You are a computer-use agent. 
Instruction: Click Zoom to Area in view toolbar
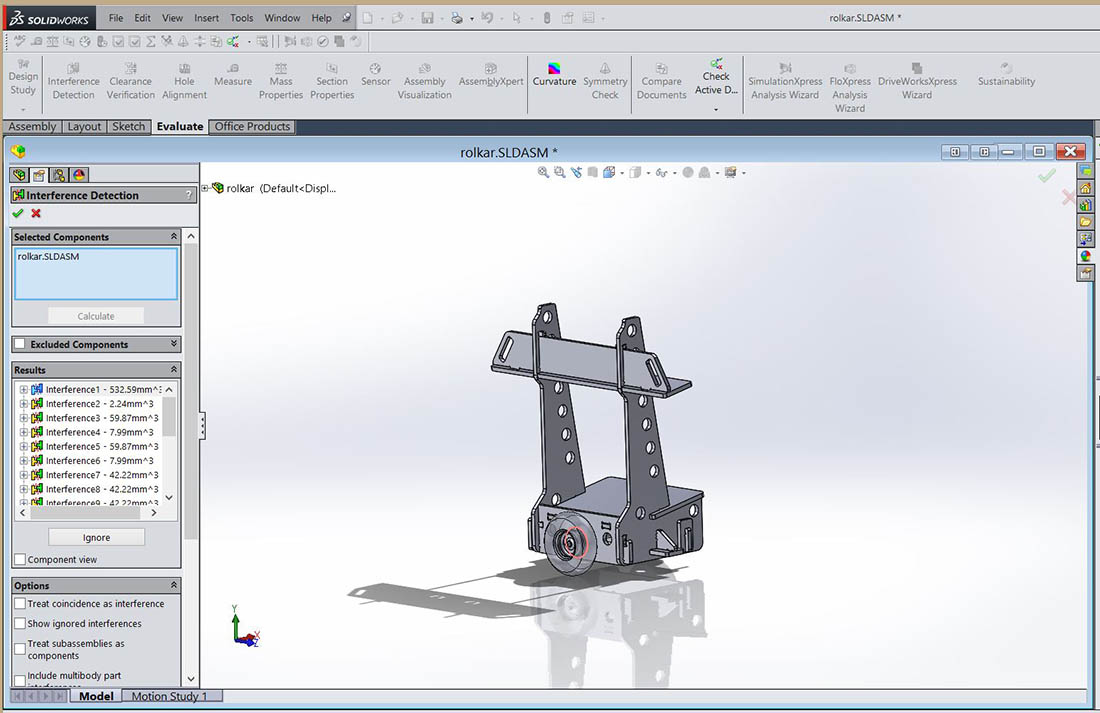click(x=559, y=172)
